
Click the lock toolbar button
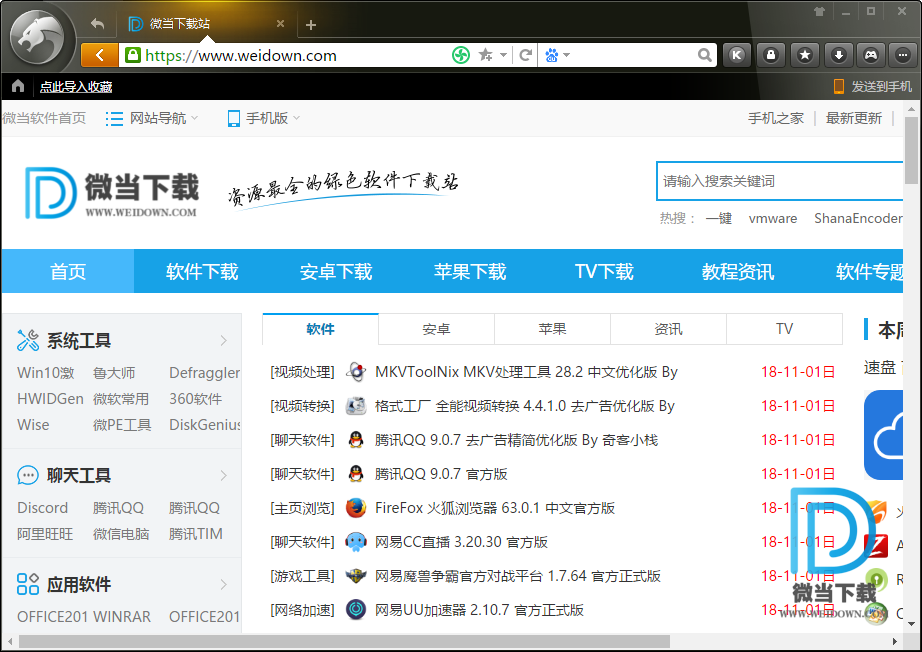point(771,55)
